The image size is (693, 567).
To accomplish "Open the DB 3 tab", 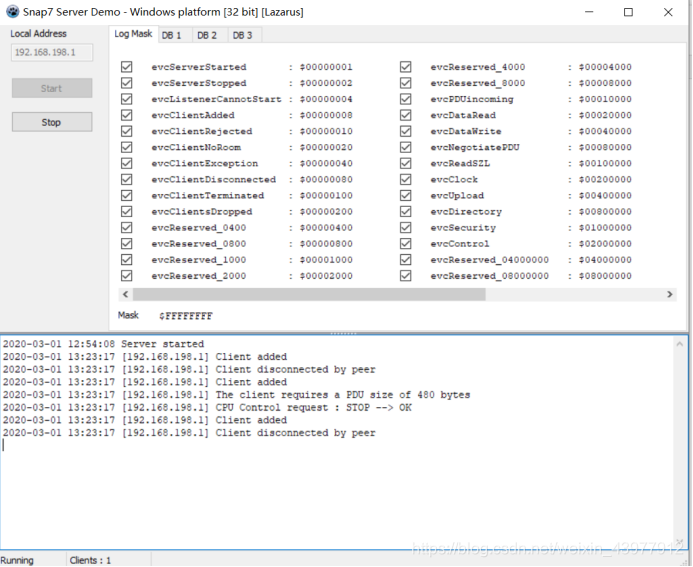I will click(x=242, y=35).
